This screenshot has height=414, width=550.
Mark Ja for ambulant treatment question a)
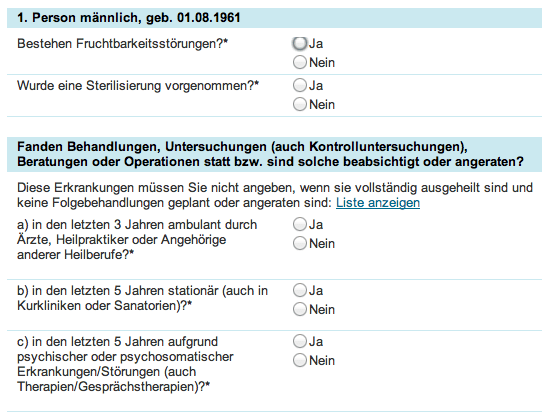tap(300, 224)
